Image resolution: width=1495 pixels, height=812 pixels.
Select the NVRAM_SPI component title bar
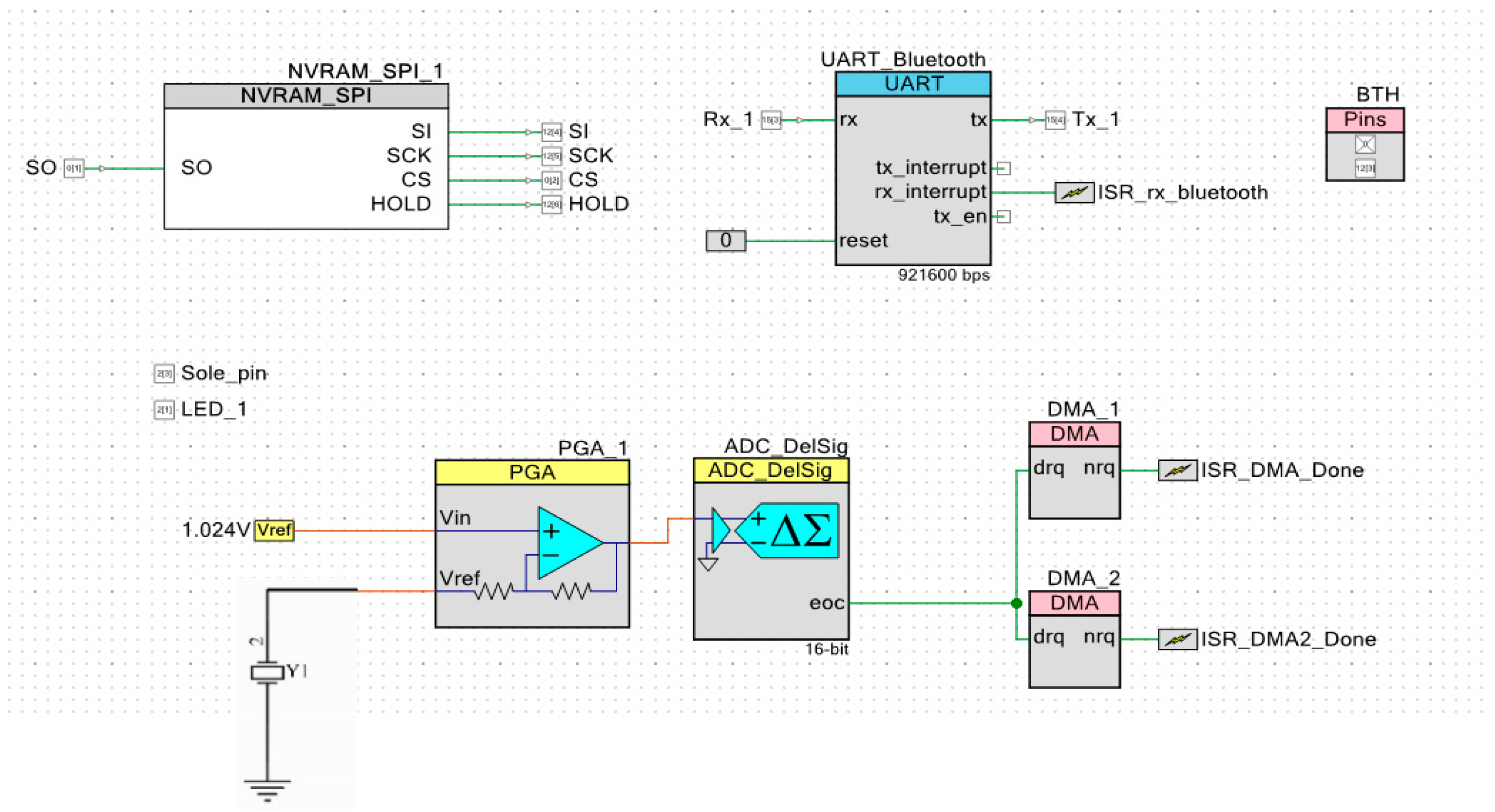tap(306, 96)
